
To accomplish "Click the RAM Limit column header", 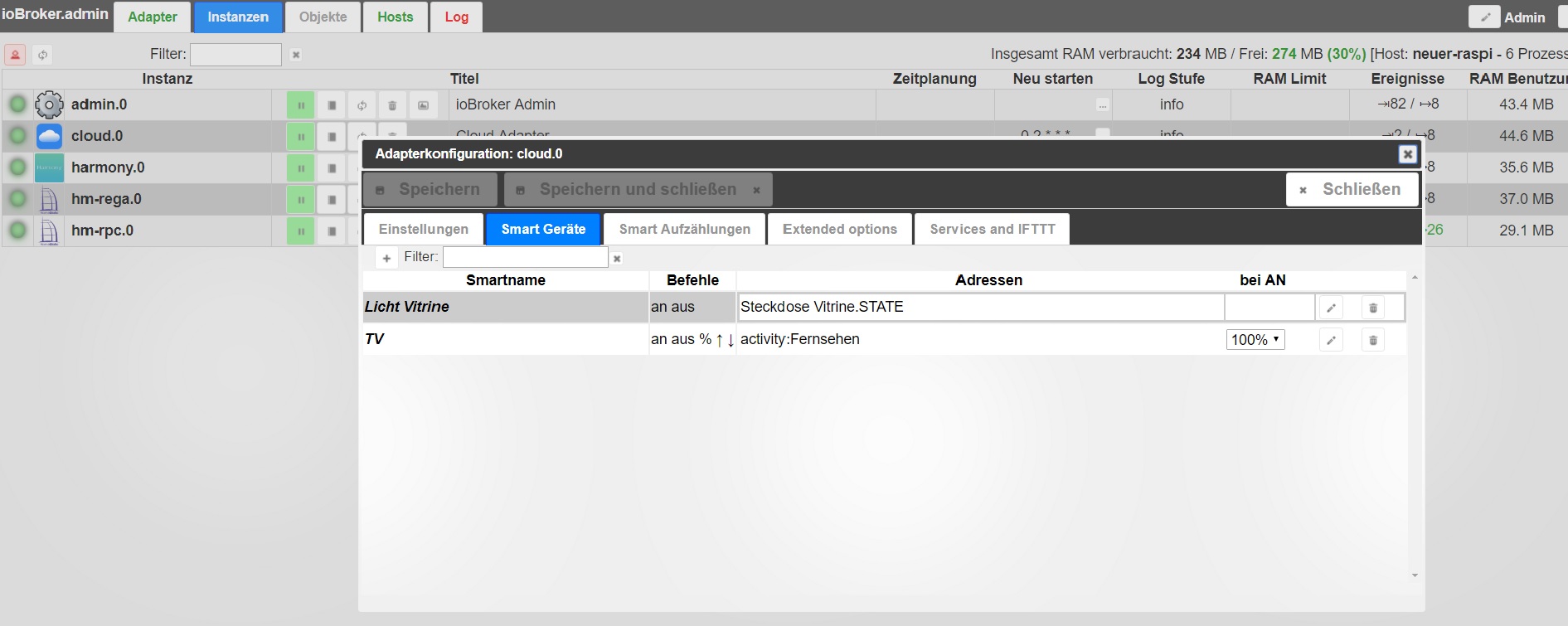I will [x=1289, y=79].
